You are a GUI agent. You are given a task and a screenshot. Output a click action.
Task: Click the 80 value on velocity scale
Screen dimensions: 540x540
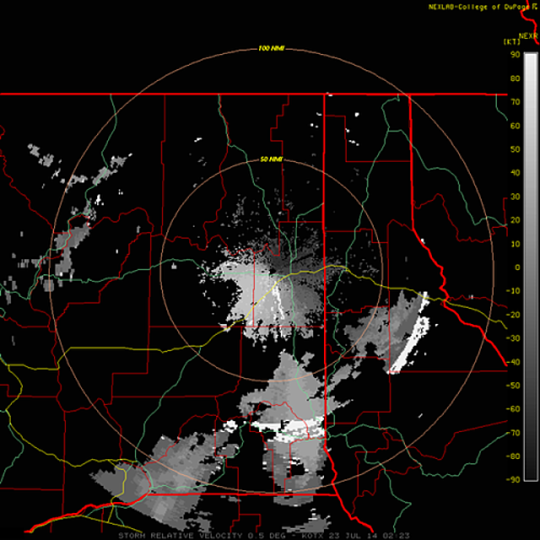516,79
